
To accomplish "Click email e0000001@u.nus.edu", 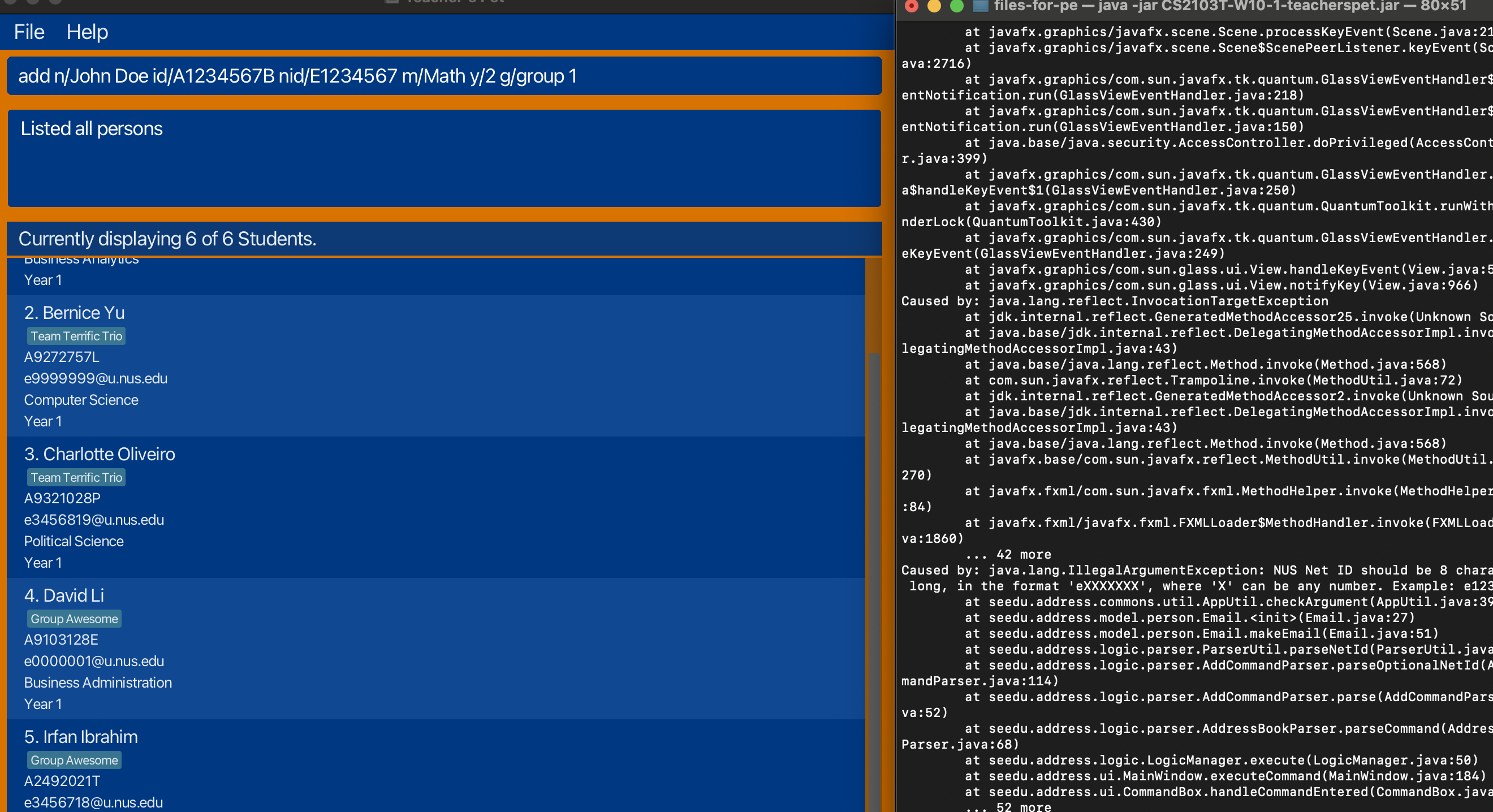I will [94, 662].
